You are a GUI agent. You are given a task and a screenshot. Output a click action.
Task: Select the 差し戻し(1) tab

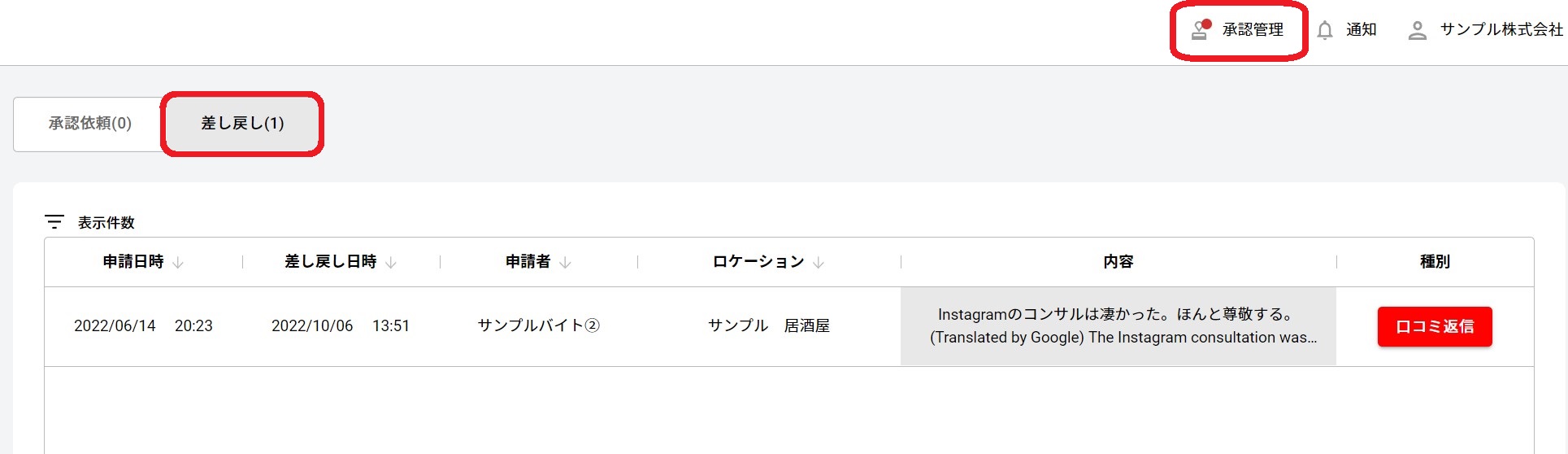(x=242, y=124)
